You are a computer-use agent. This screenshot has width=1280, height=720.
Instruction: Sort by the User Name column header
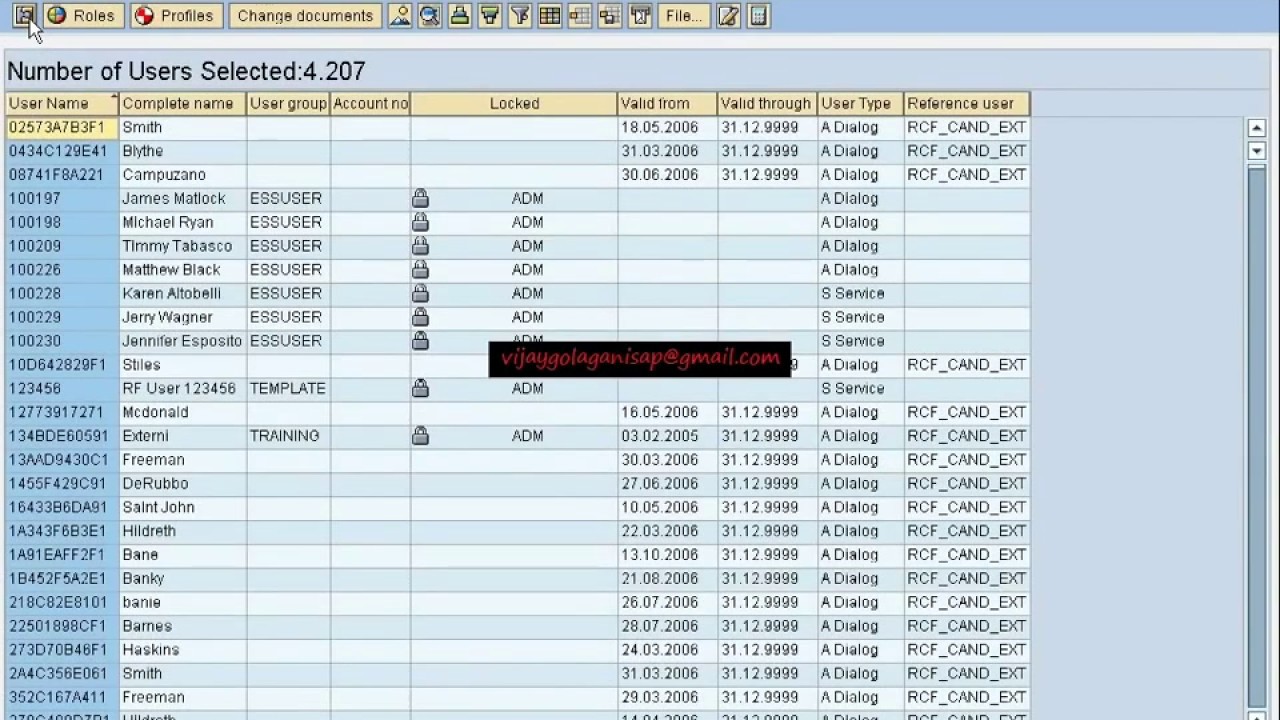click(x=62, y=103)
